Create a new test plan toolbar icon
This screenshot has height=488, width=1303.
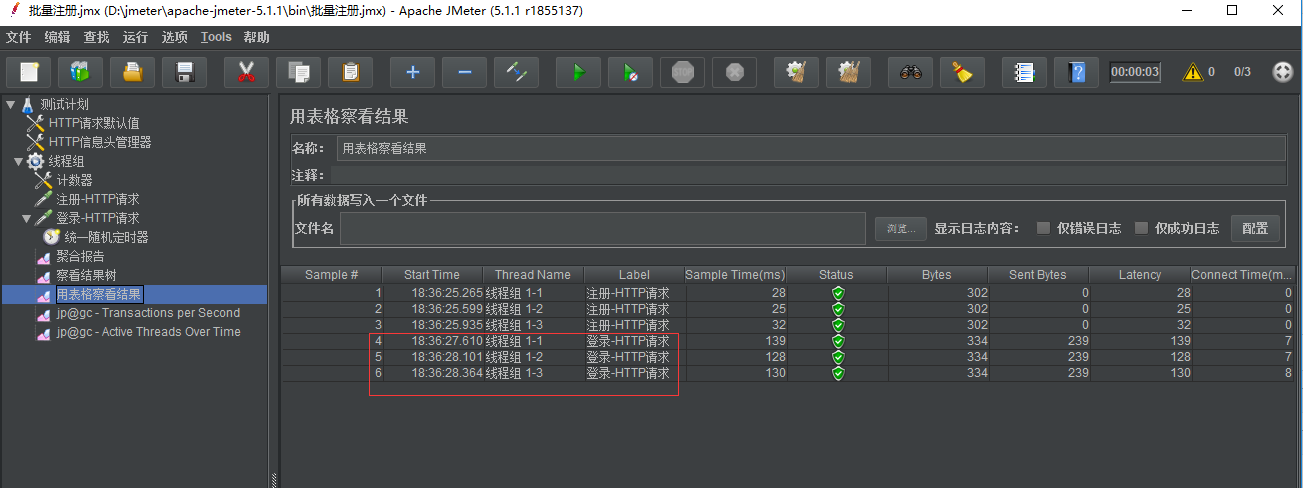click(29, 72)
